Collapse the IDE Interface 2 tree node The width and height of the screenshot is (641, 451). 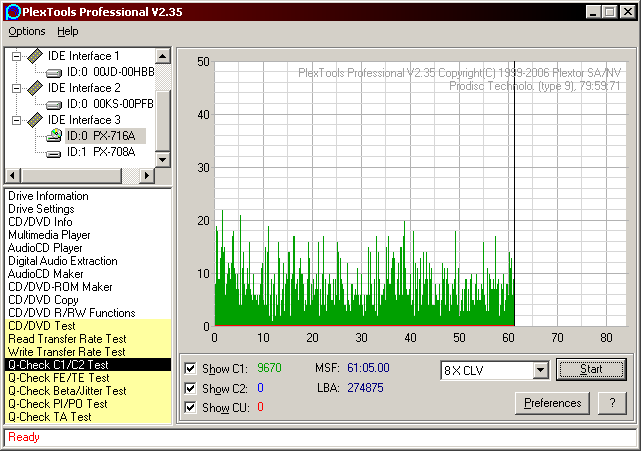(x=16, y=88)
